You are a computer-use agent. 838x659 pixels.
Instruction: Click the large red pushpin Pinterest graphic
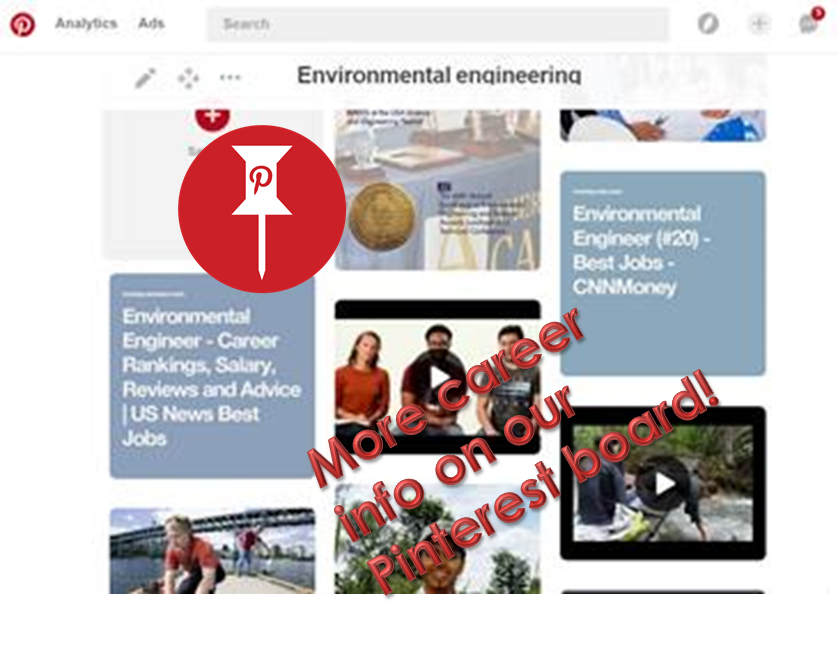[x=262, y=209]
